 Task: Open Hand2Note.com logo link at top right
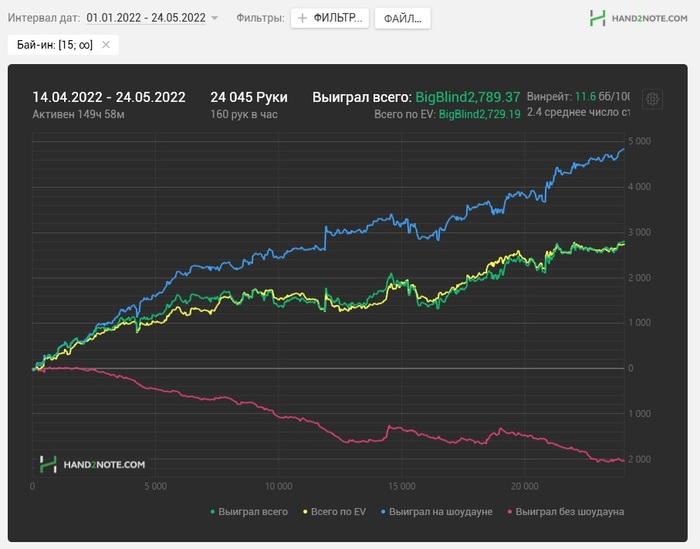[638, 18]
